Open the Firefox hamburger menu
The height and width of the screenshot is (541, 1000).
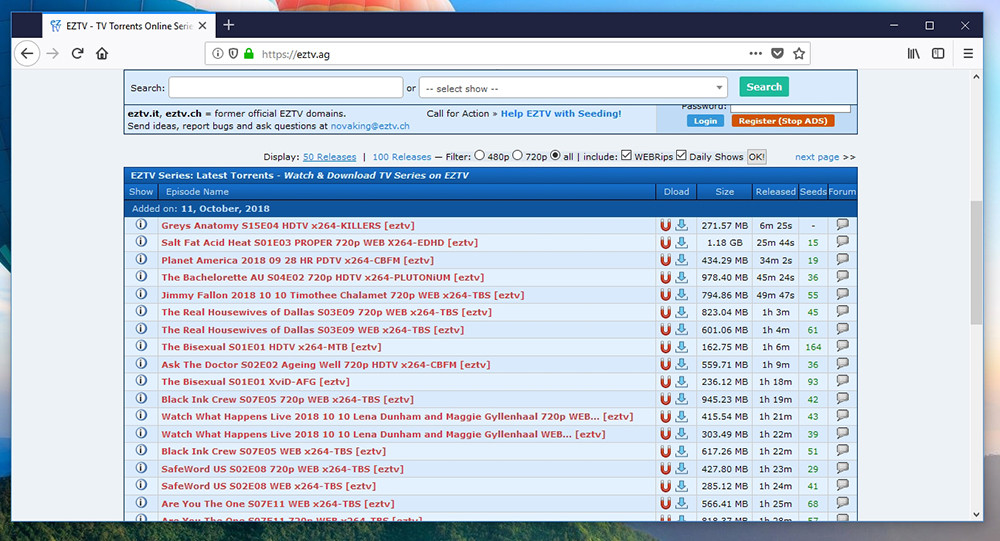pyautogui.click(x=967, y=54)
